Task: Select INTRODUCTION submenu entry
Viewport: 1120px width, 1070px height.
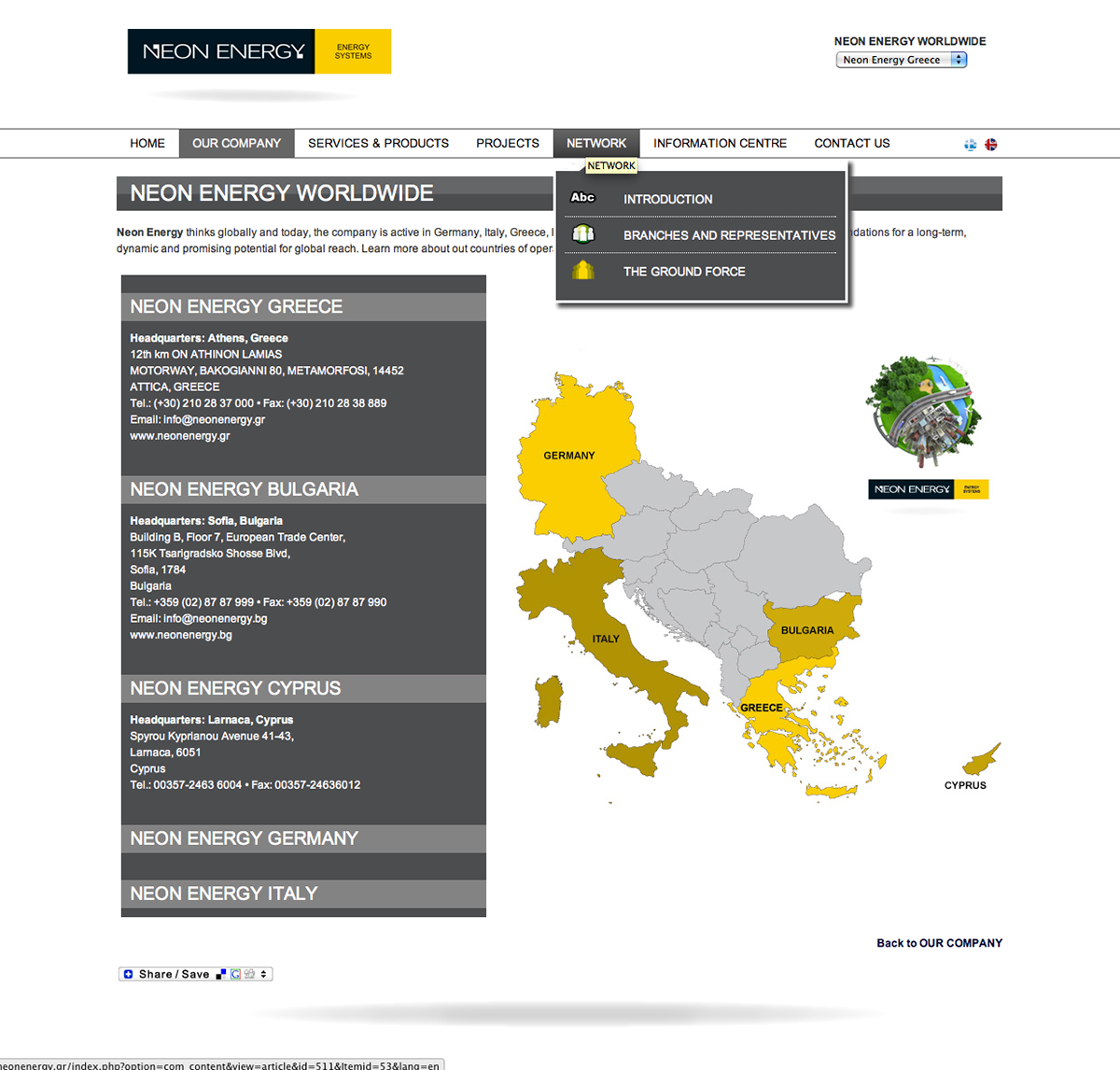Action: coord(668,199)
